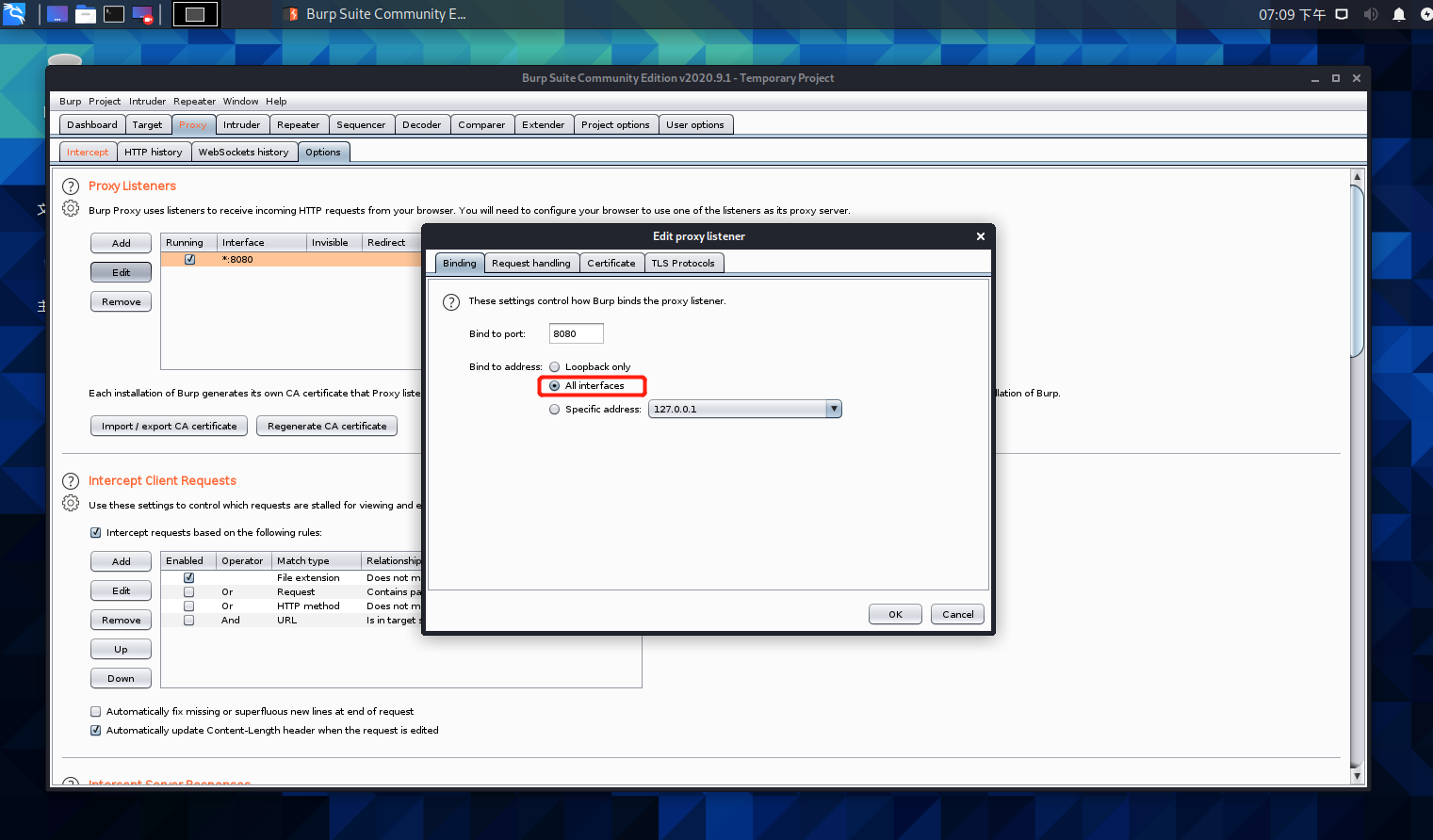
Task: Open Request handling tab in dialog
Action: (531, 264)
